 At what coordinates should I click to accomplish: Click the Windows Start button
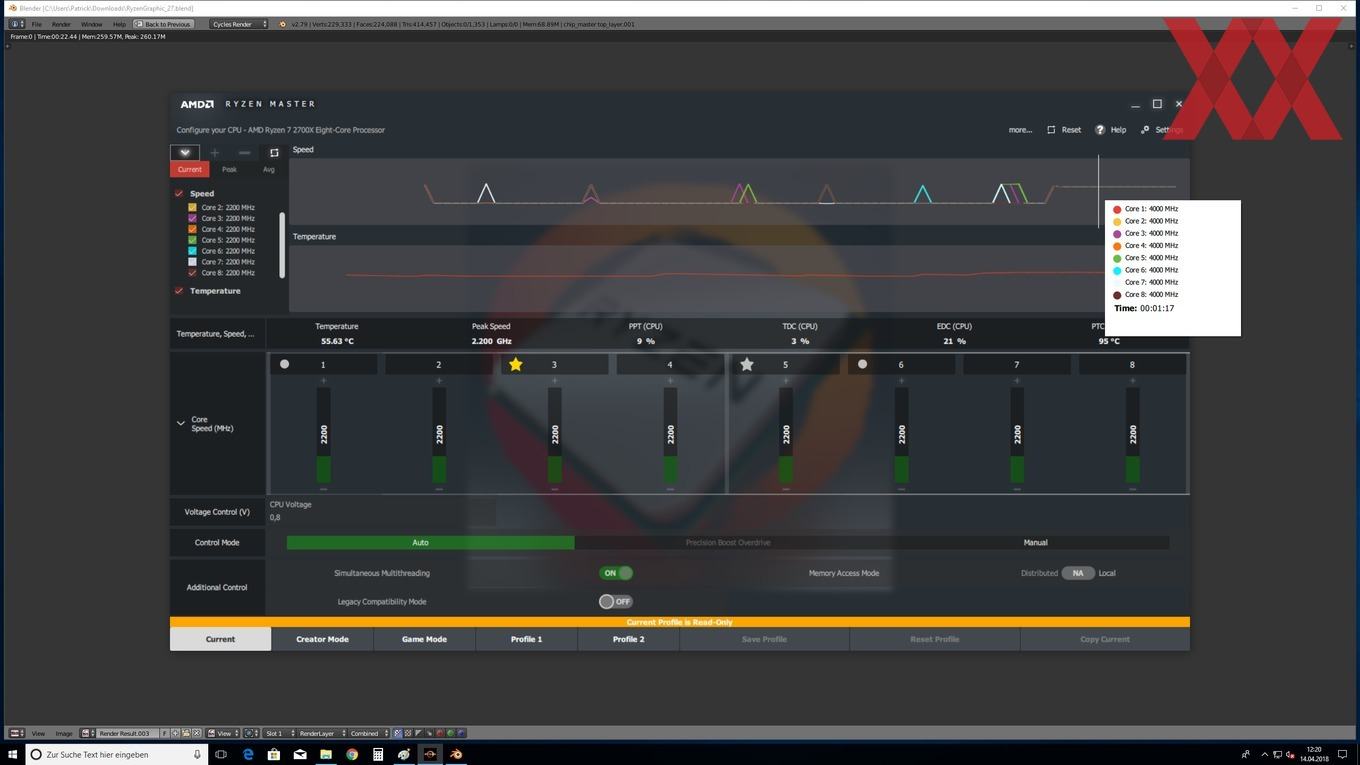(x=12, y=754)
